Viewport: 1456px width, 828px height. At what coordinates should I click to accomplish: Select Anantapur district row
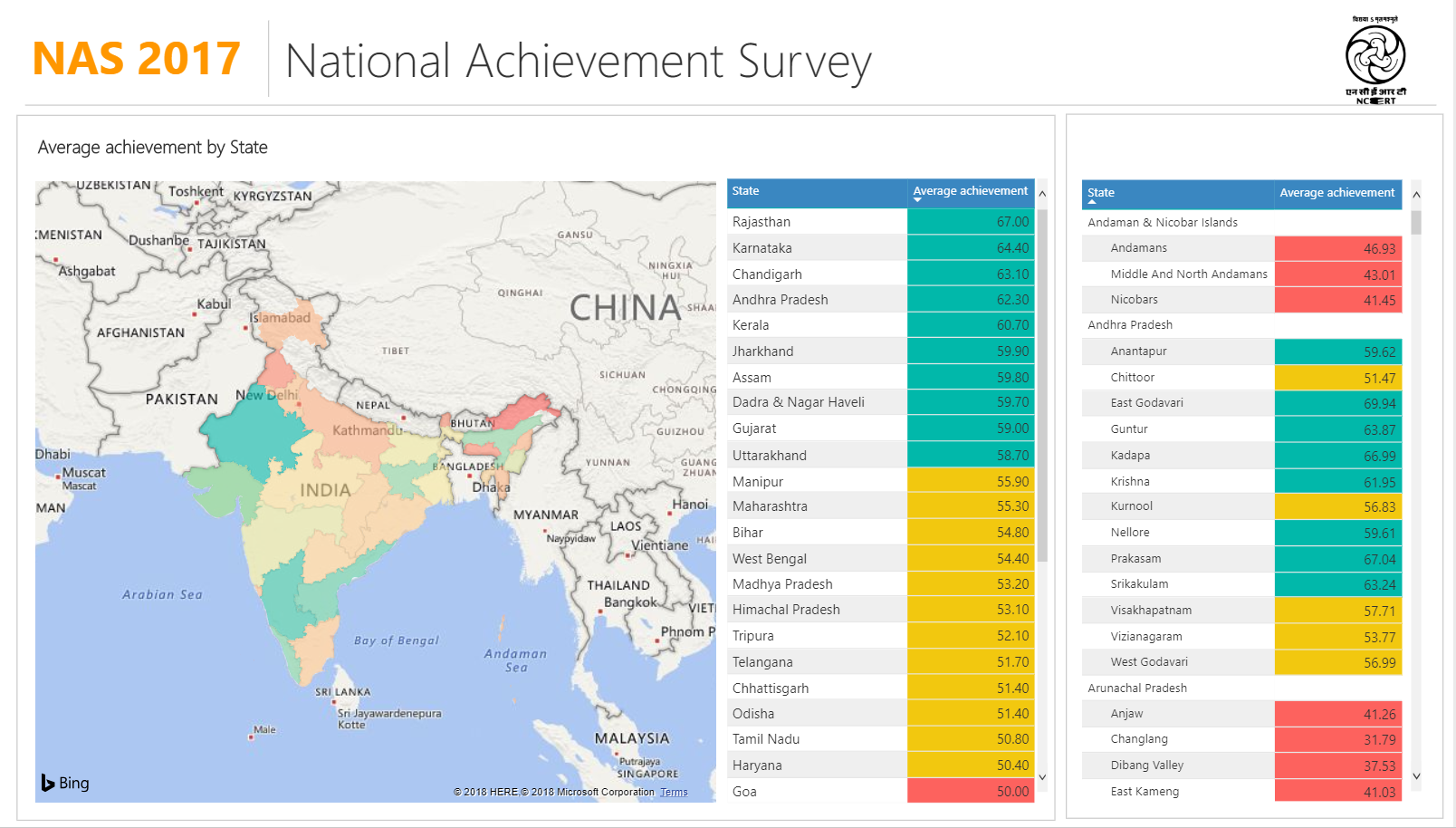click(x=1242, y=351)
